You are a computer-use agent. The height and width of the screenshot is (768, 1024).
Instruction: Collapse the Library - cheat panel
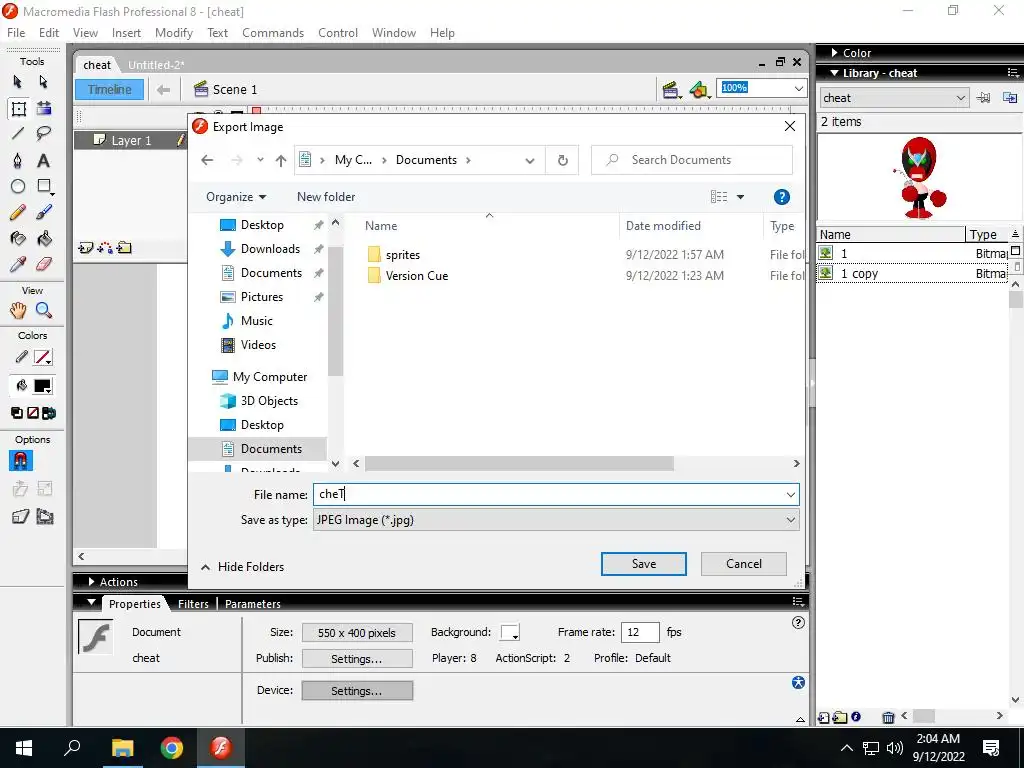tap(835, 73)
